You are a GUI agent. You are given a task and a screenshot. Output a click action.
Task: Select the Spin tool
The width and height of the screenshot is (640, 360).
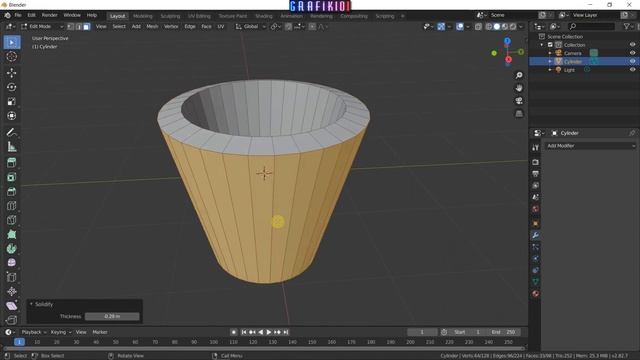click(12, 249)
